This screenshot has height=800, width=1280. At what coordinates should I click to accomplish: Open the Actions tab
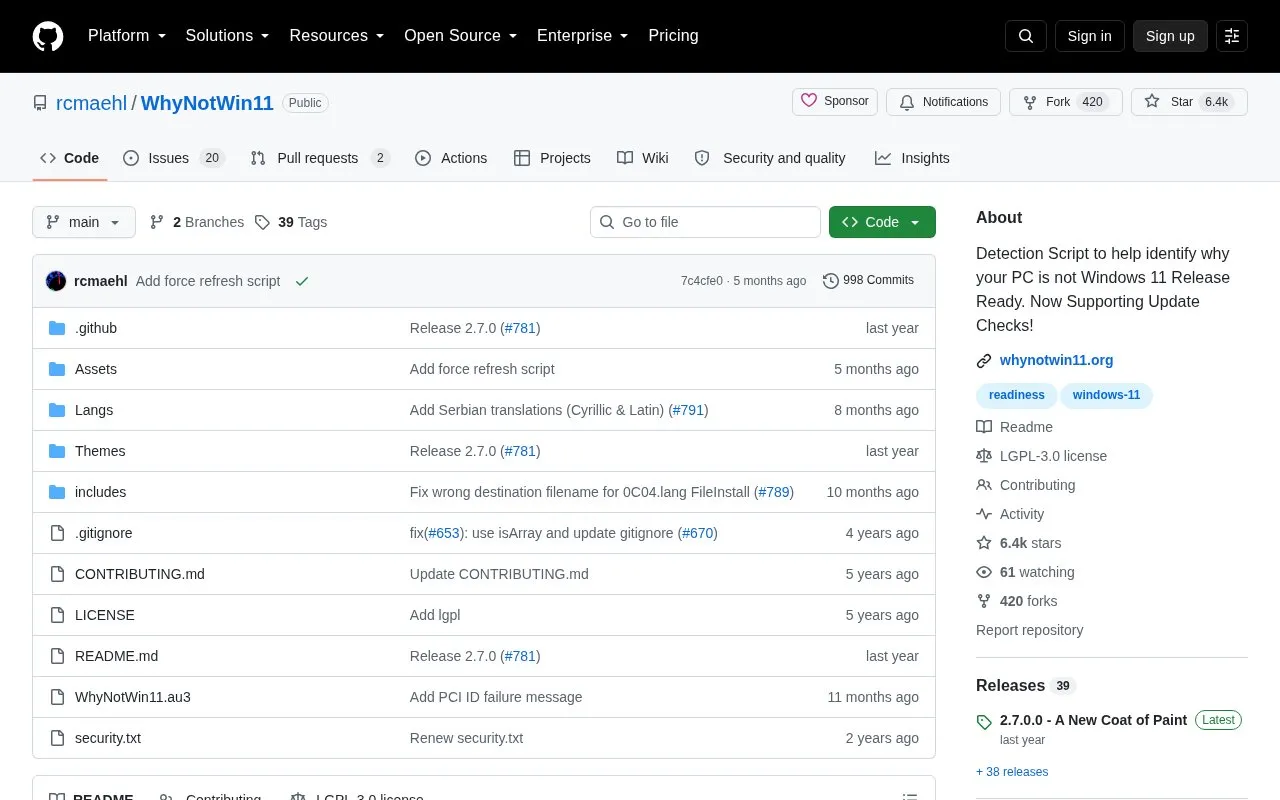[x=451, y=158]
